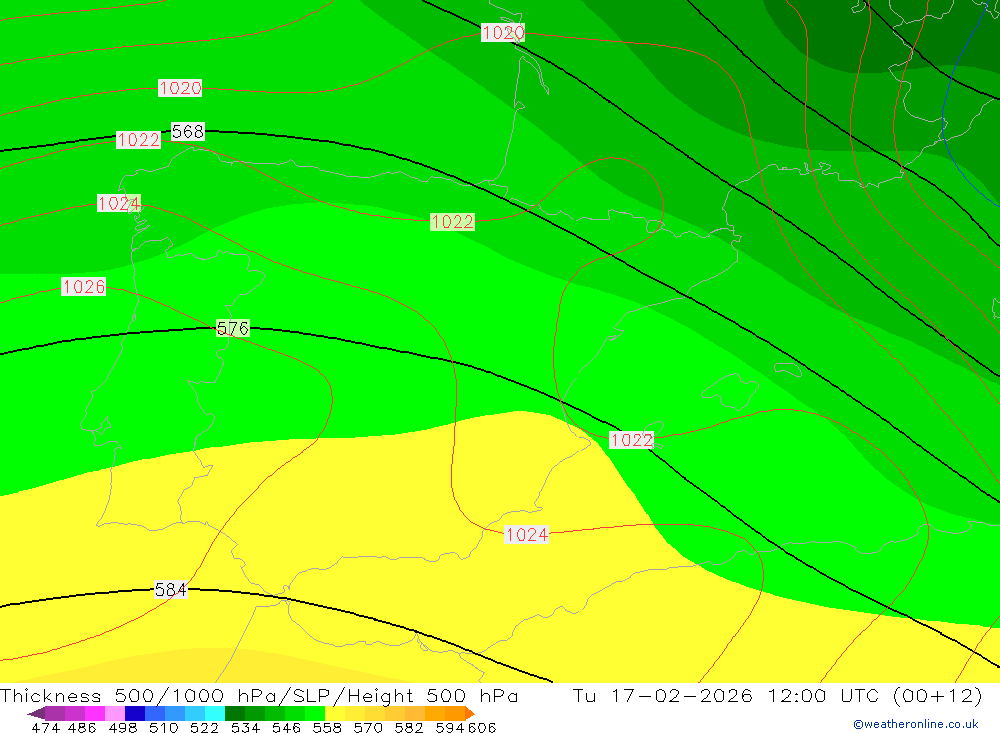The width and height of the screenshot is (1000, 733).
Task: Pick the orange arrow at the legend's high end
Action: 470,713
